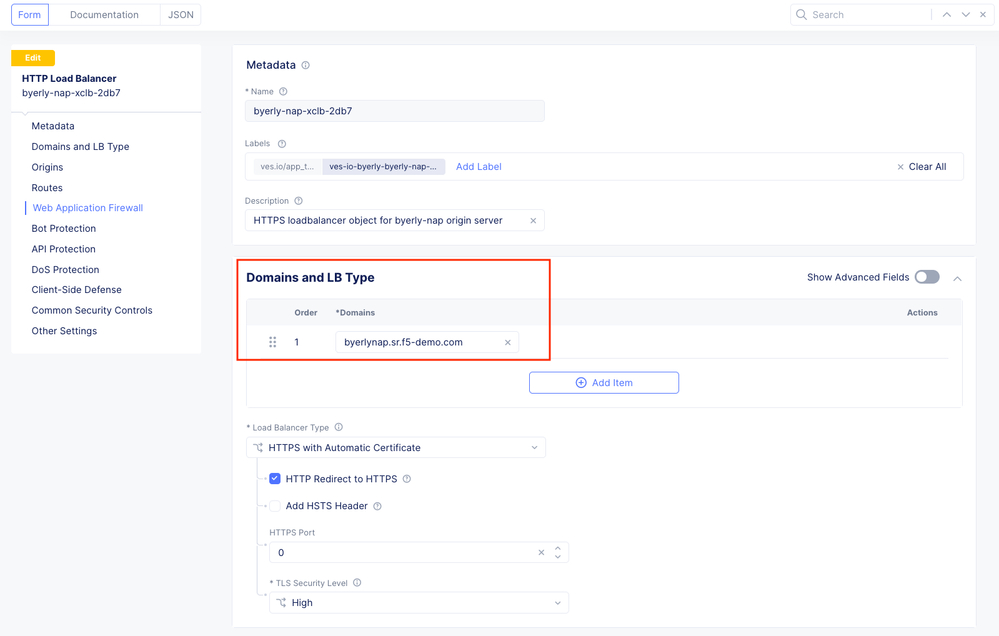Toggle Show Advanced Fields switch
The height and width of the screenshot is (636, 999).
tap(927, 277)
